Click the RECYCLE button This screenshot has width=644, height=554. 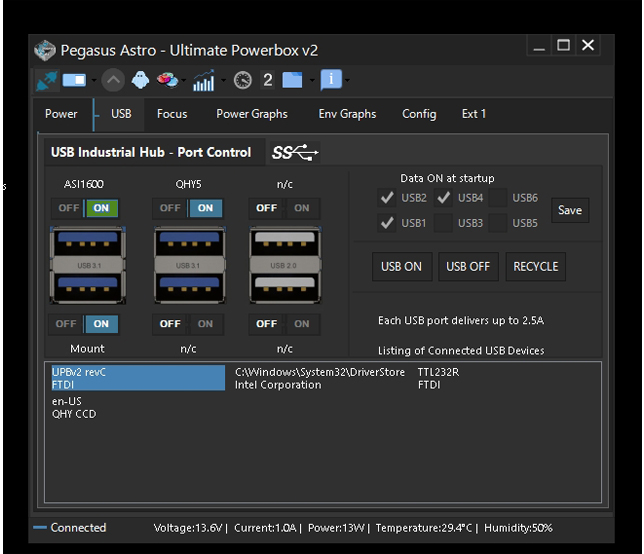tap(536, 267)
